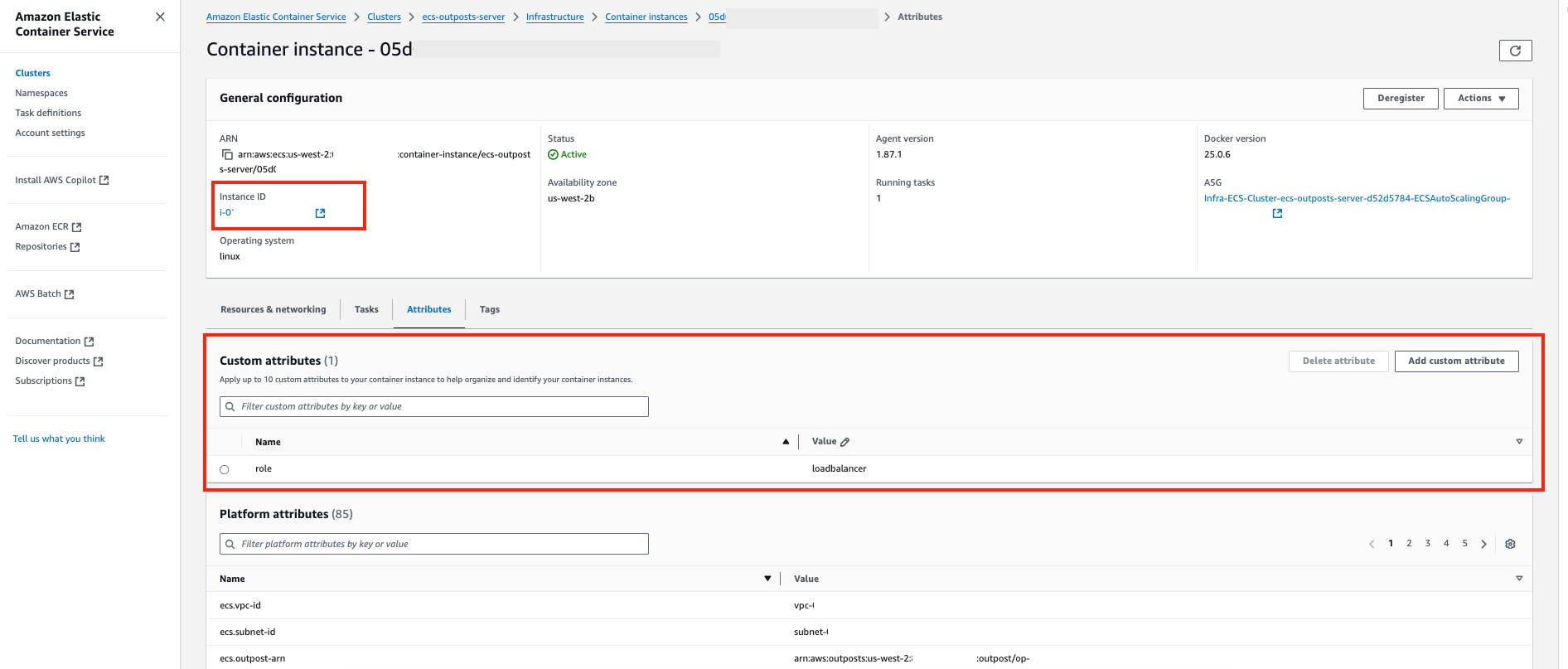Sort platform attributes Value column arrow

(x=1519, y=579)
